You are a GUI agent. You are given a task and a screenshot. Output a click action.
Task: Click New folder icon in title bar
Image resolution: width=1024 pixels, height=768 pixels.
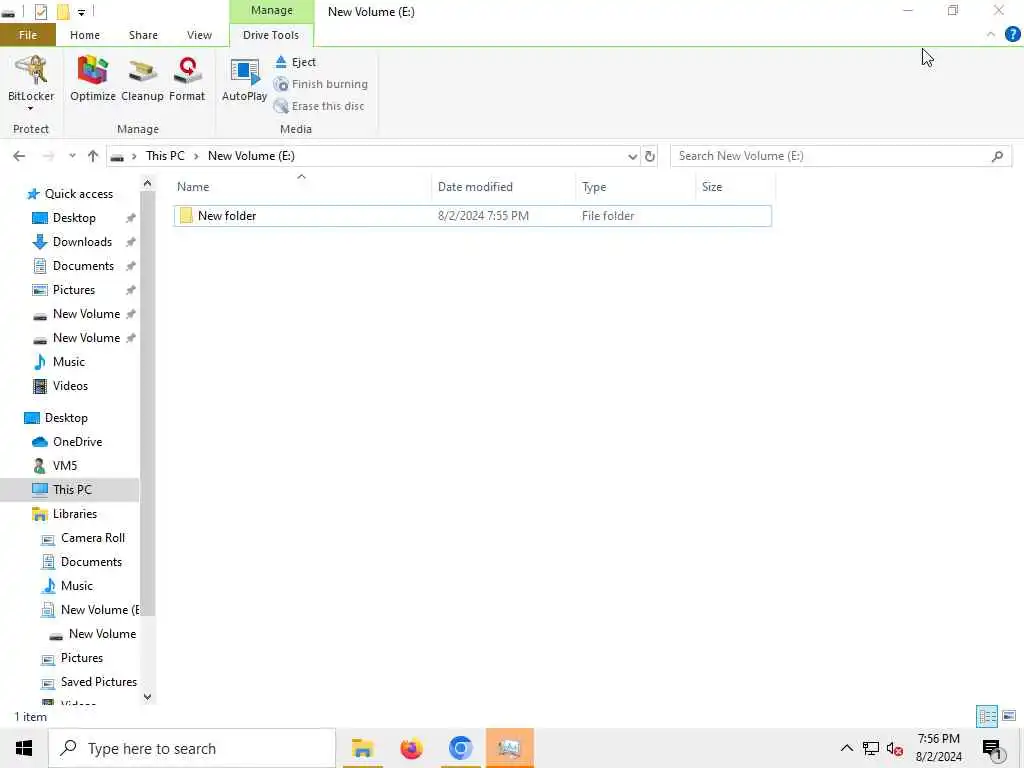[63, 12]
